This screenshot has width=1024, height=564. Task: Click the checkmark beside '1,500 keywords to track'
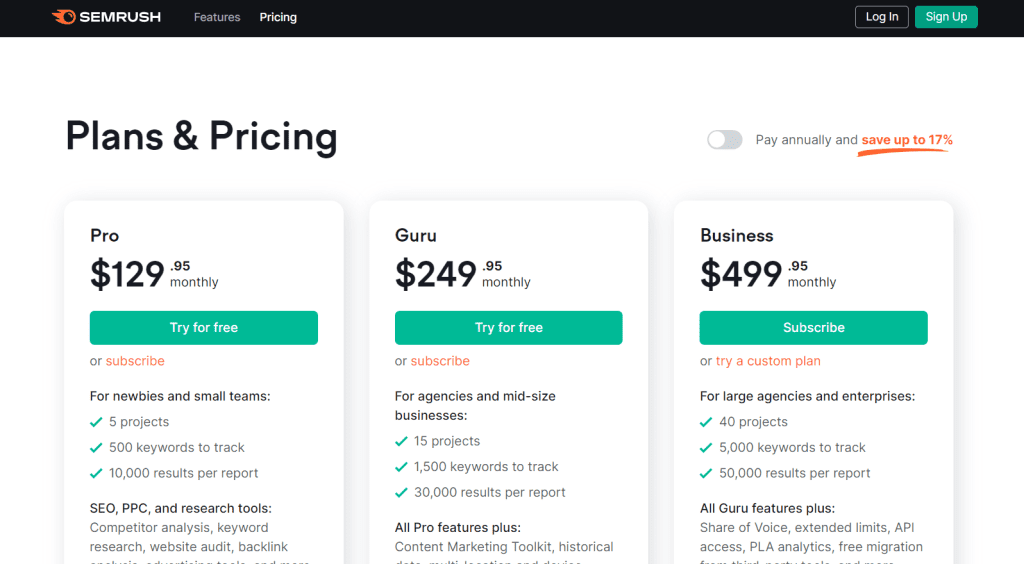click(x=401, y=467)
